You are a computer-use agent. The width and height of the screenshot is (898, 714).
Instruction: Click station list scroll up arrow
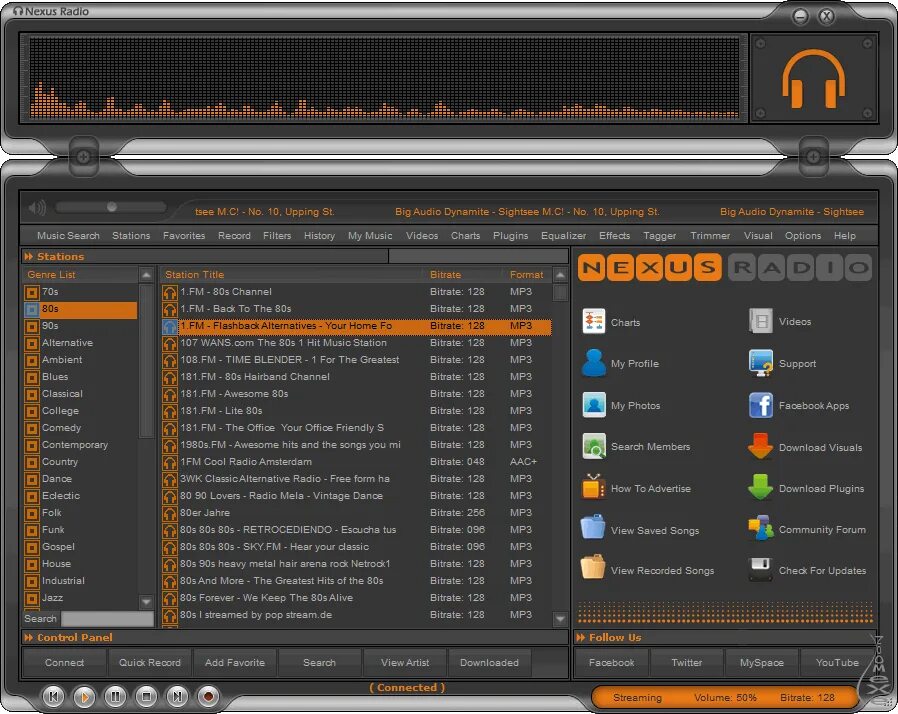click(560, 275)
